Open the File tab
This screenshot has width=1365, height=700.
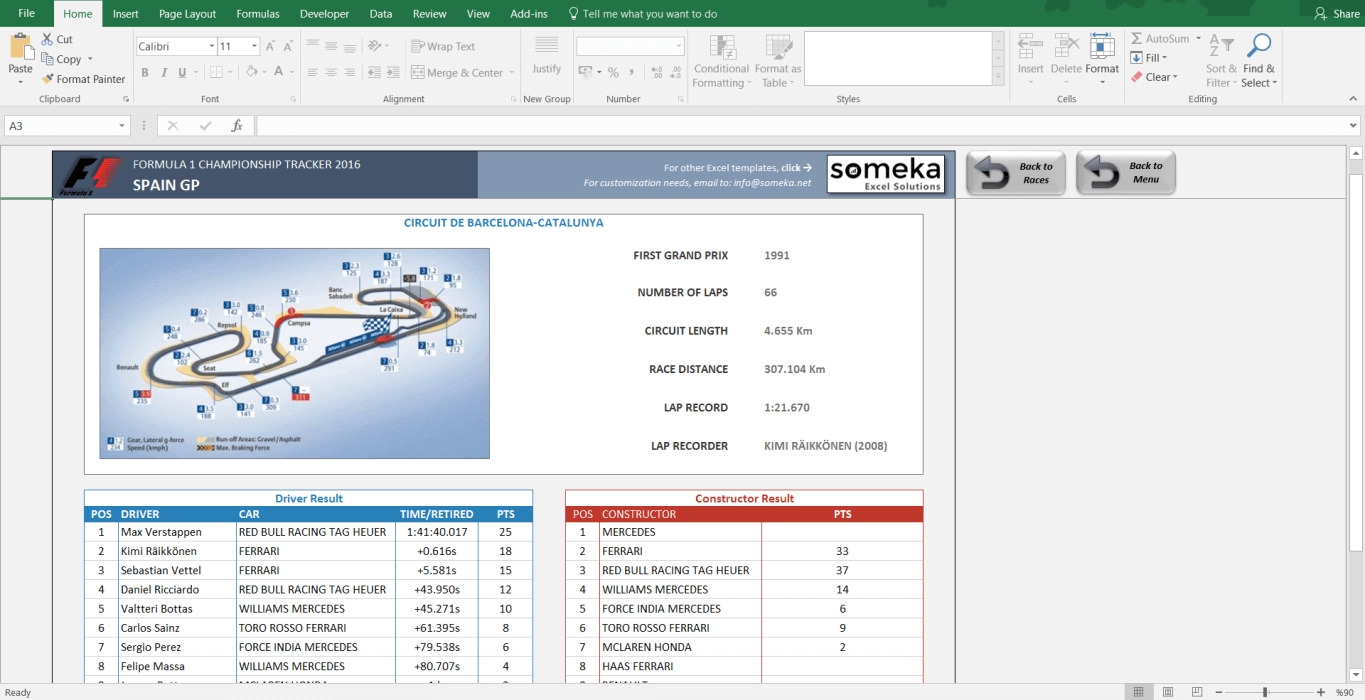coord(26,14)
